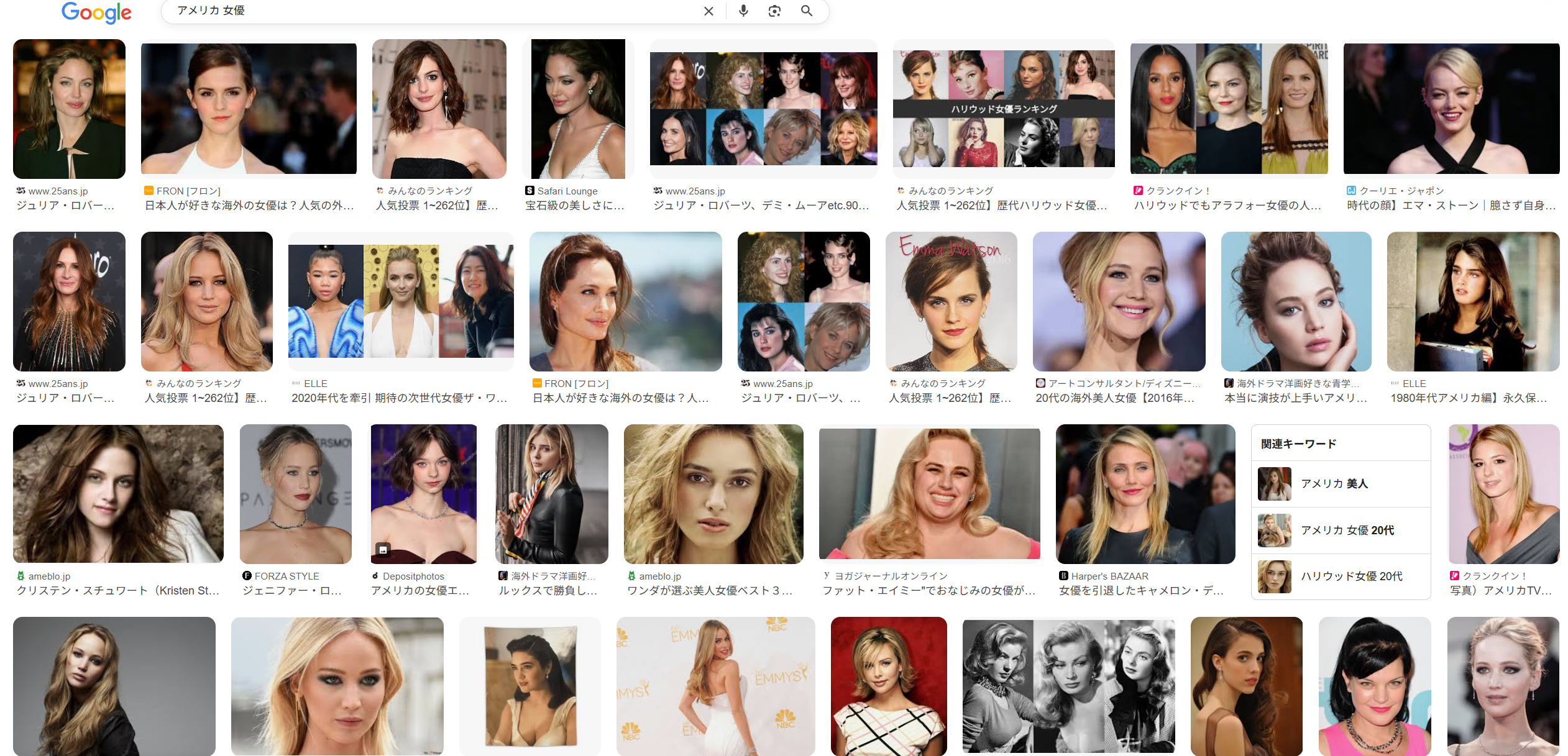Open the Emma Watson signed photo thumbnail
The width and height of the screenshot is (1568, 756).
[951, 301]
